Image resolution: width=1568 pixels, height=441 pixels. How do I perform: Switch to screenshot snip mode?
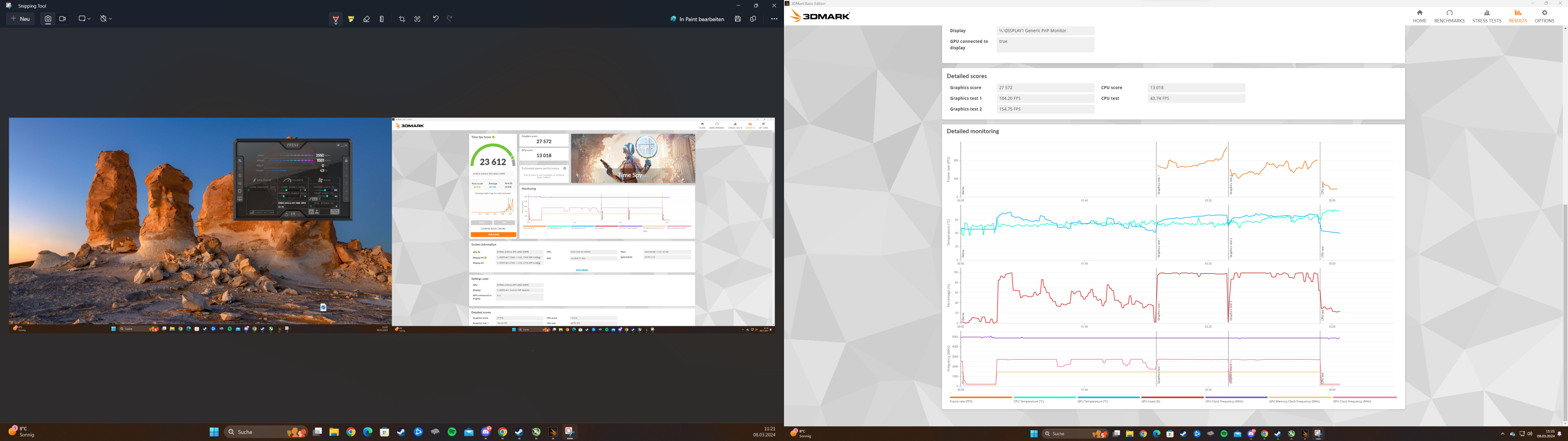[48, 19]
